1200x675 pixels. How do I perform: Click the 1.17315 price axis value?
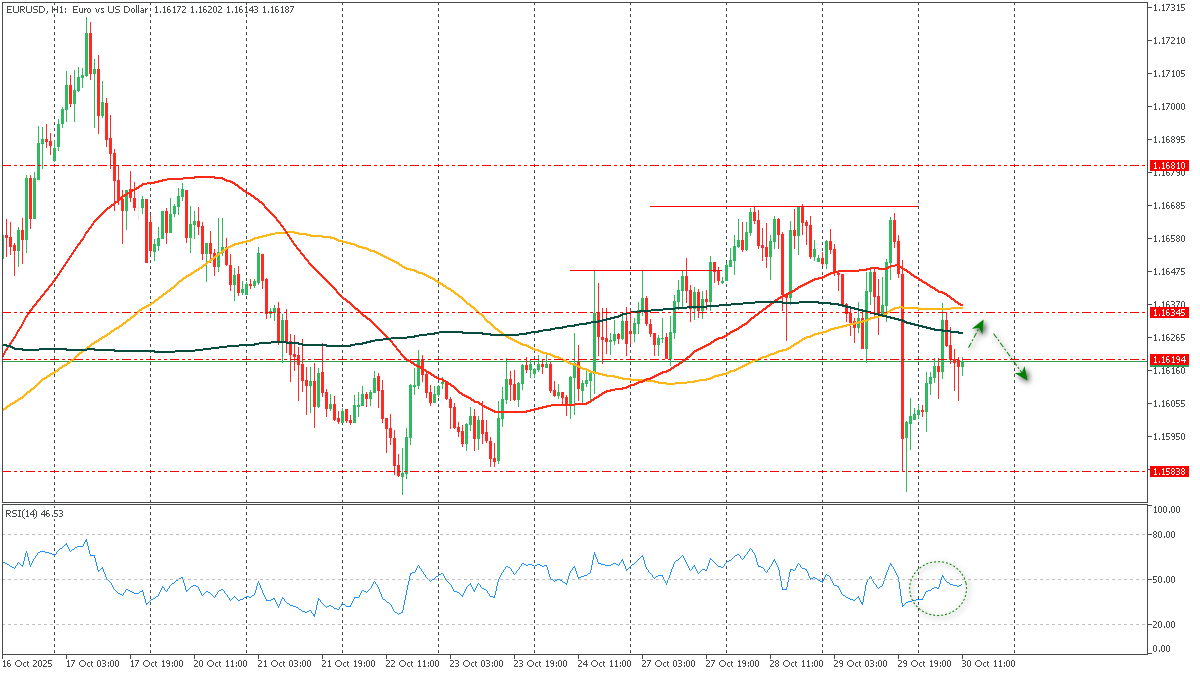pos(1169,7)
